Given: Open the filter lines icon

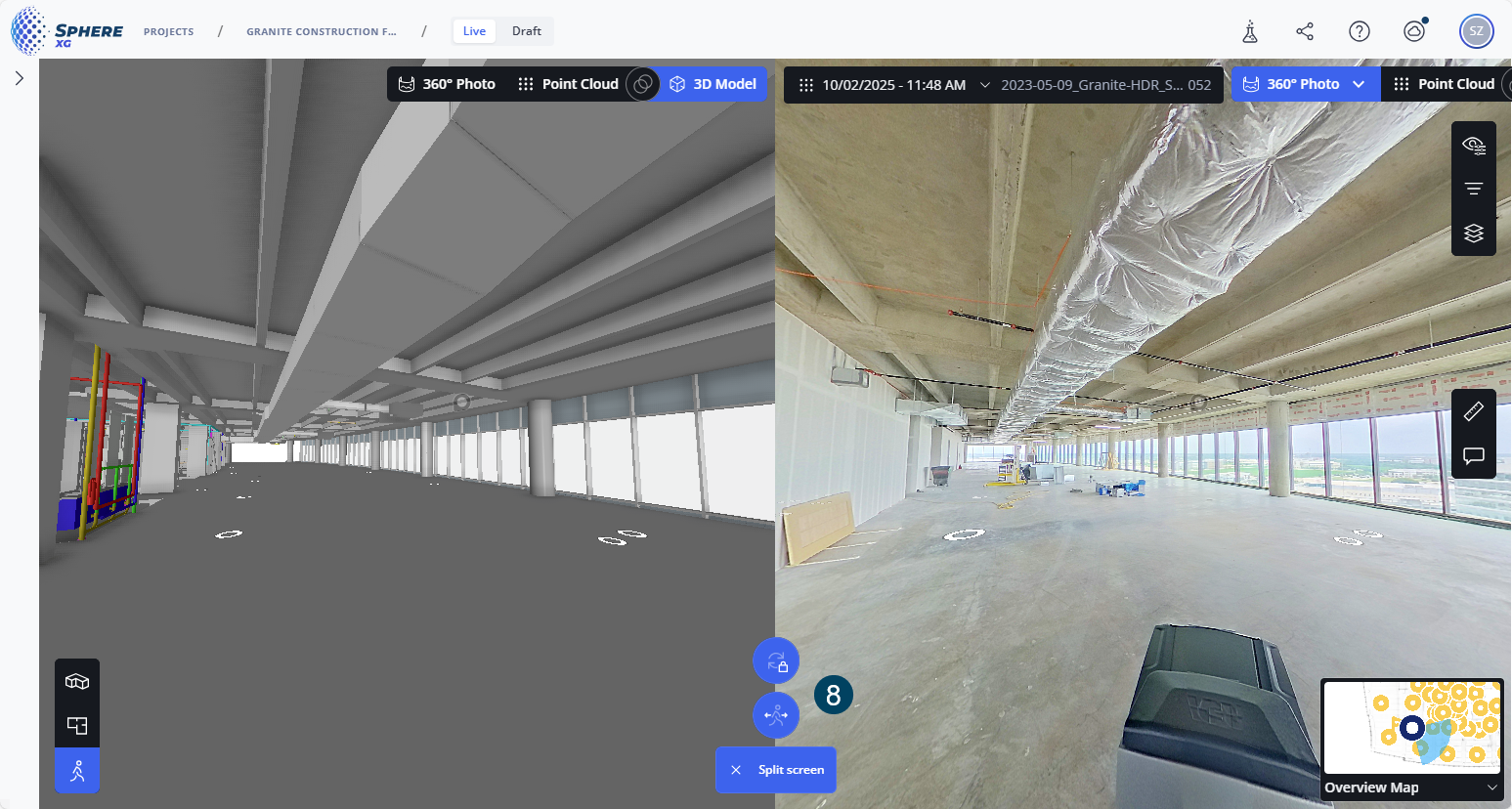Looking at the screenshot, I should coord(1473,189).
